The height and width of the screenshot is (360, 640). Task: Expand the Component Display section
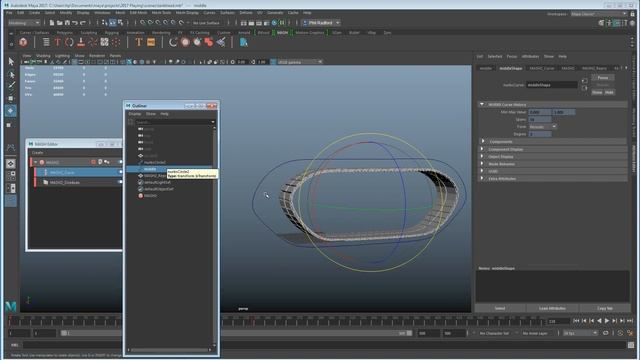click(482, 149)
